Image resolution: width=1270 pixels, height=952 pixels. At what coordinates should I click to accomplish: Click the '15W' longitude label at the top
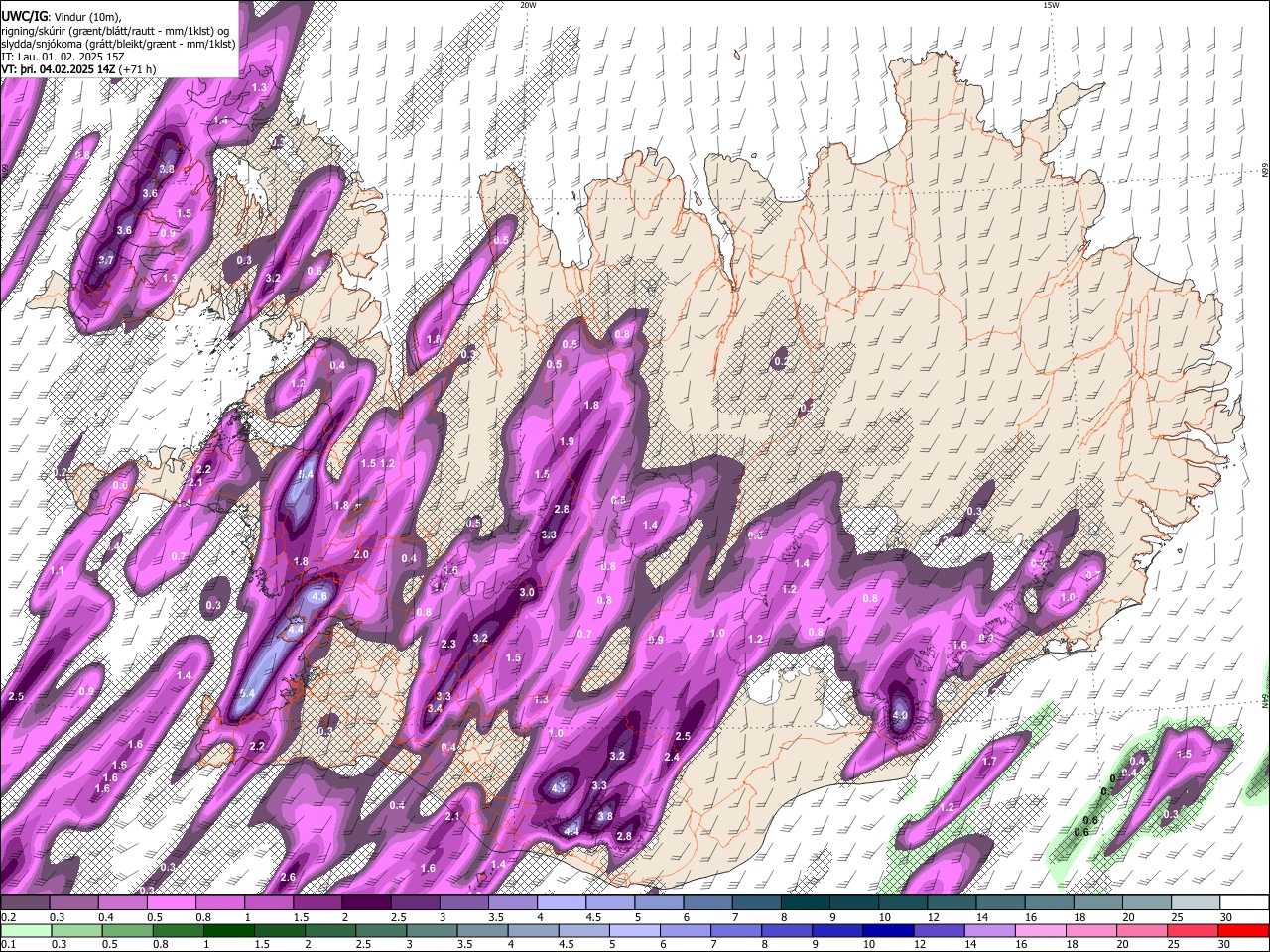(x=1051, y=5)
